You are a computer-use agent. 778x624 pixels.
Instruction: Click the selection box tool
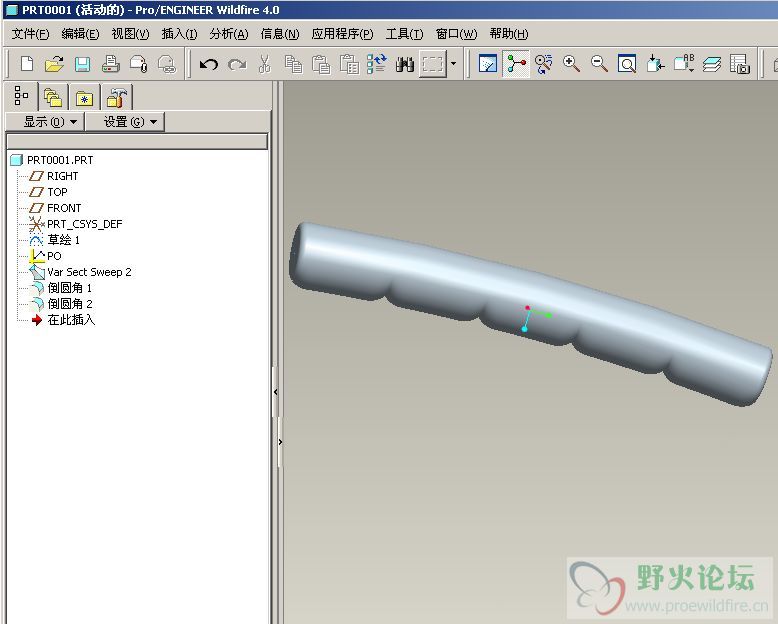tap(433, 63)
